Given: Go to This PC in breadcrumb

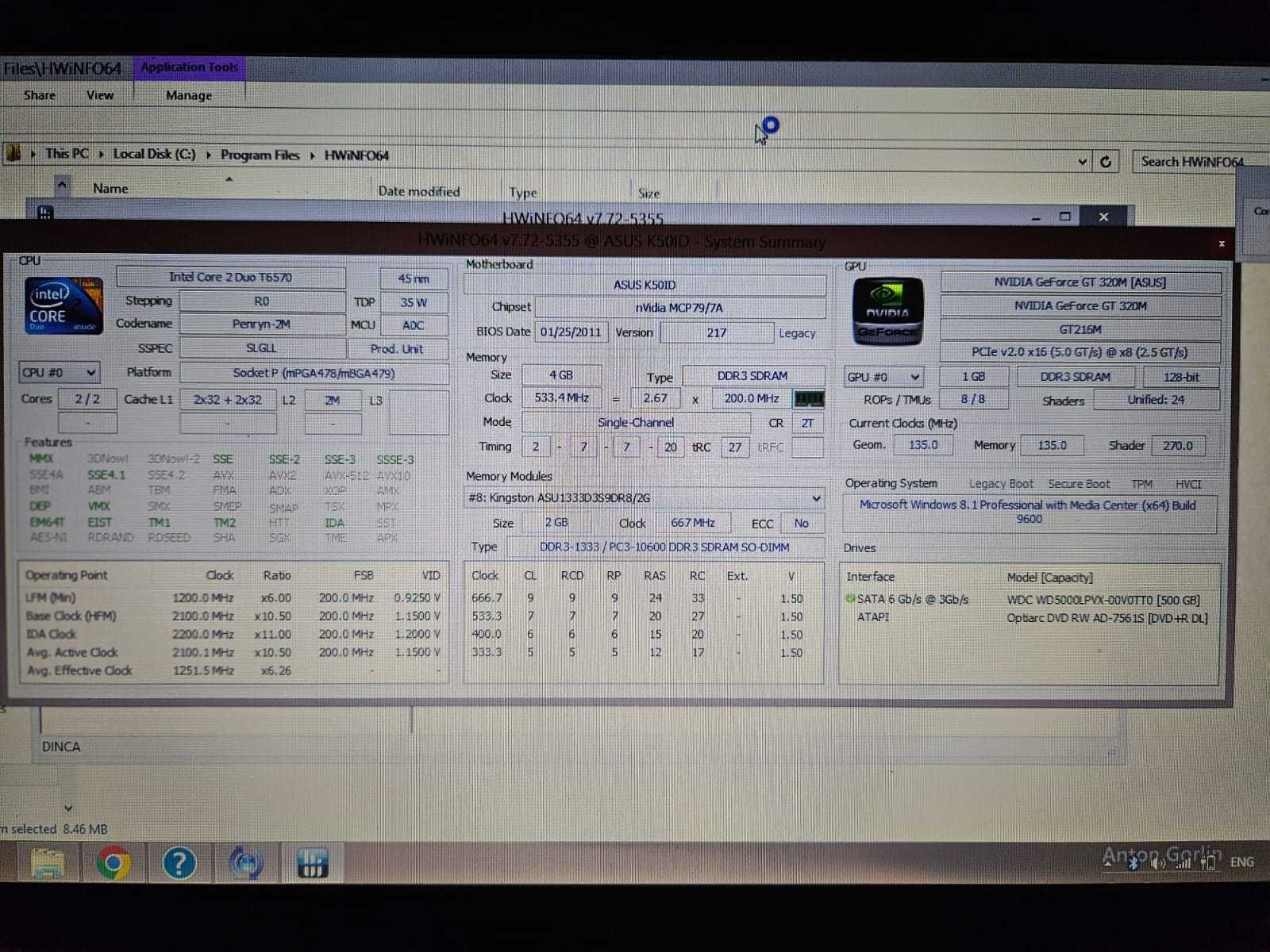Looking at the screenshot, I should [67, 153].
